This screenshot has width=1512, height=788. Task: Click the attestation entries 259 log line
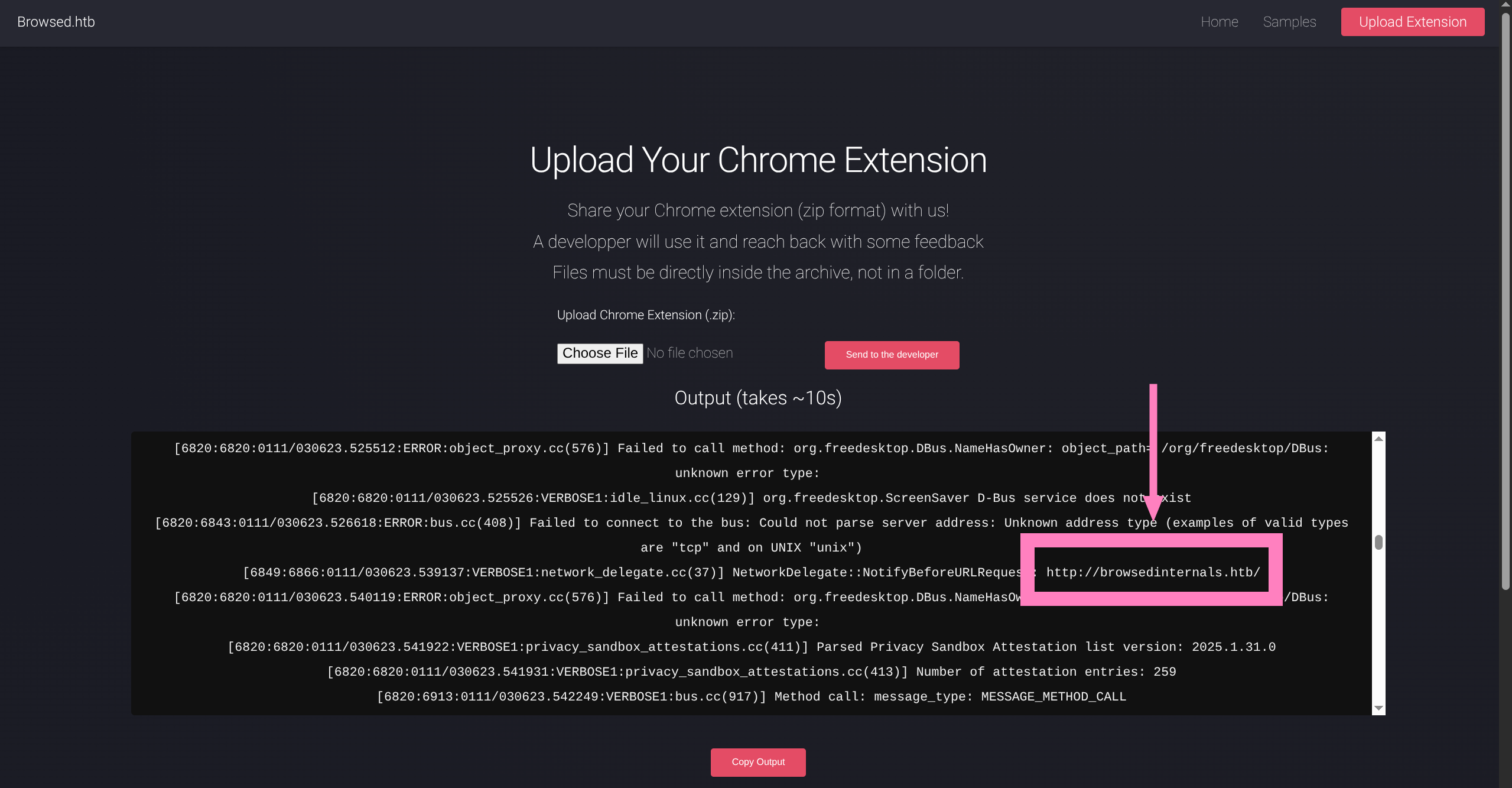coord(751,672)
